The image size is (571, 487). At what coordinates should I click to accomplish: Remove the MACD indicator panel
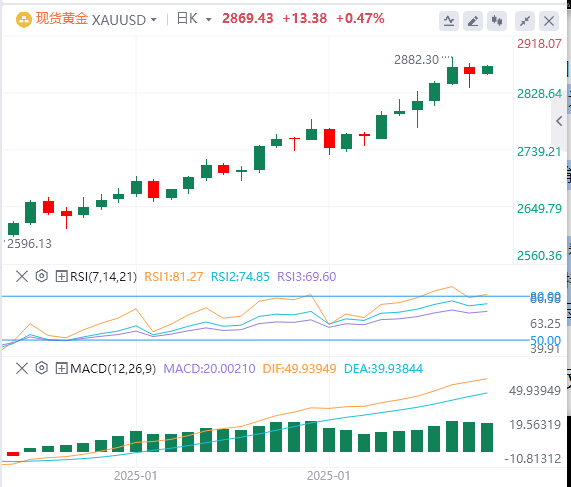coord(22,368)
